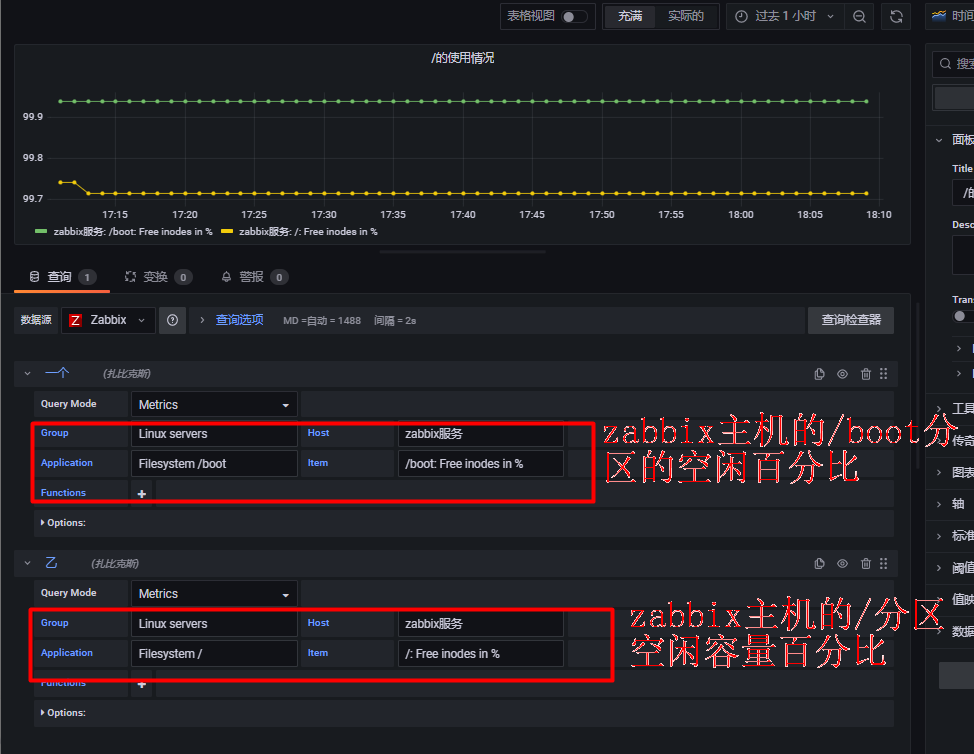Click legend label zabbix服务: /boot: Free inodes in %
Image resolution: width=974 pixels, height=754 pixels.
tap(133, 232)
